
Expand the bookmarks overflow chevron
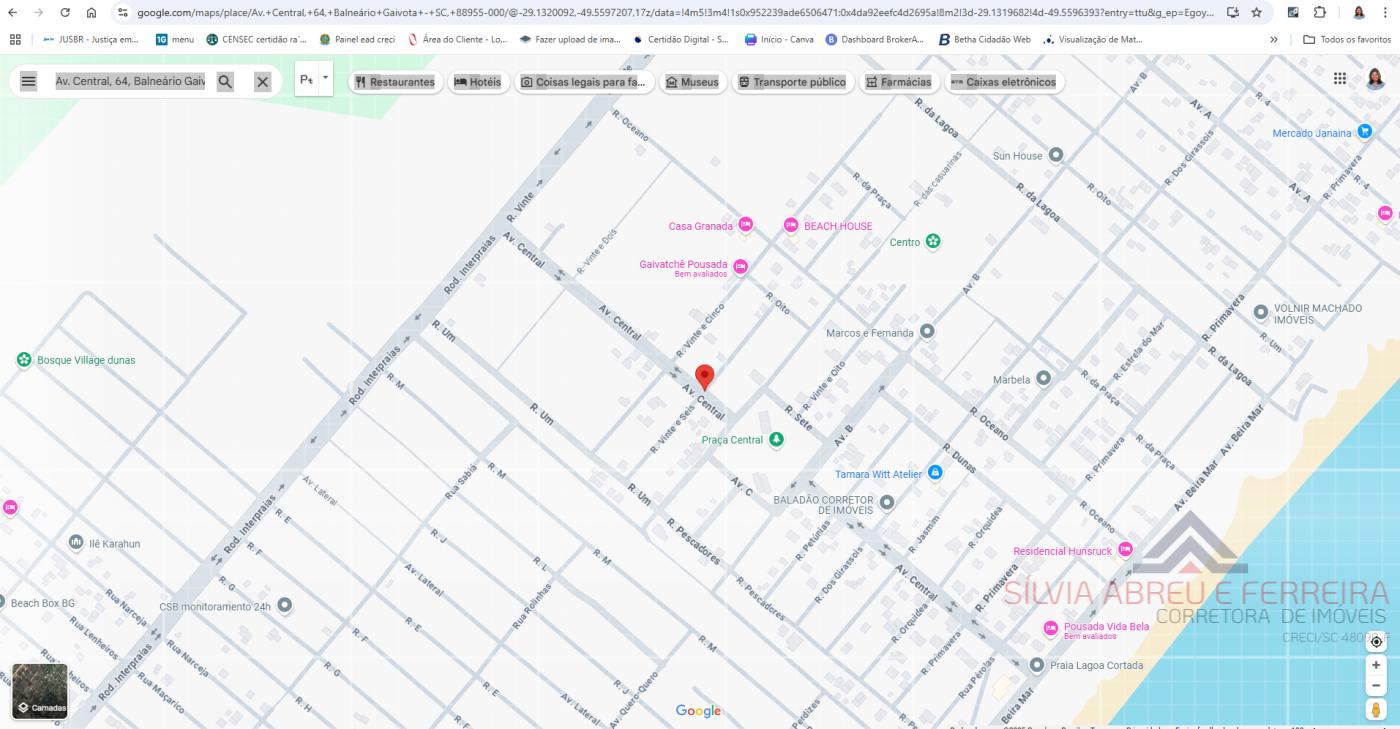coord(1273,39)
